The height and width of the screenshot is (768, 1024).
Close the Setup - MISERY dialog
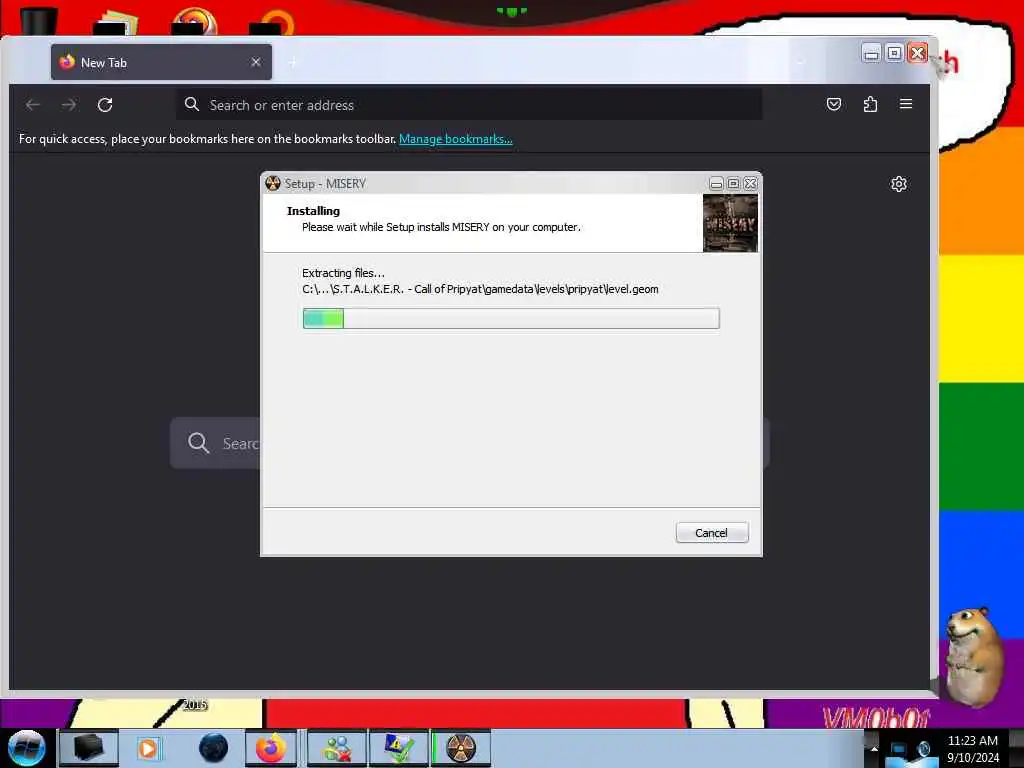[750, 184]
